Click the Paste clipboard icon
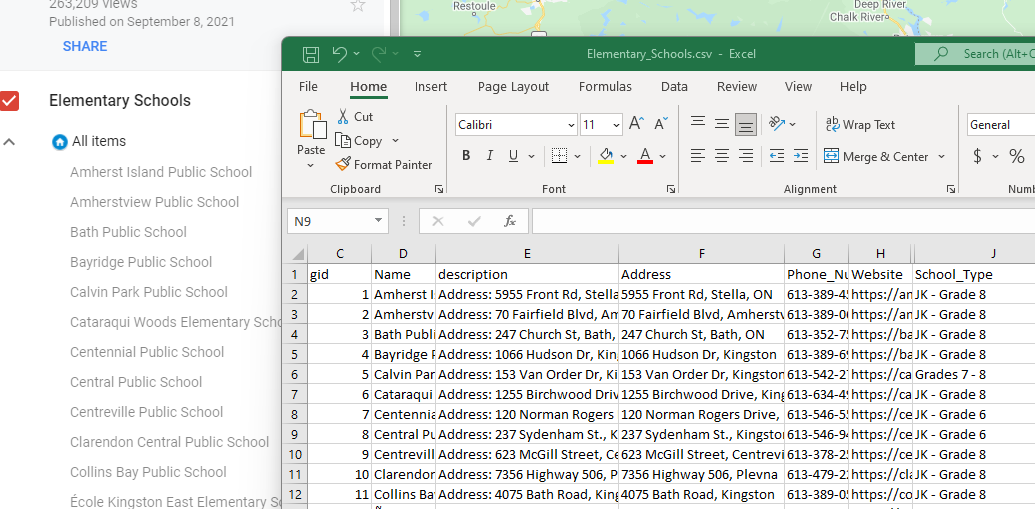The width and height of the screenshot is (1035, 509). (312, 125)
